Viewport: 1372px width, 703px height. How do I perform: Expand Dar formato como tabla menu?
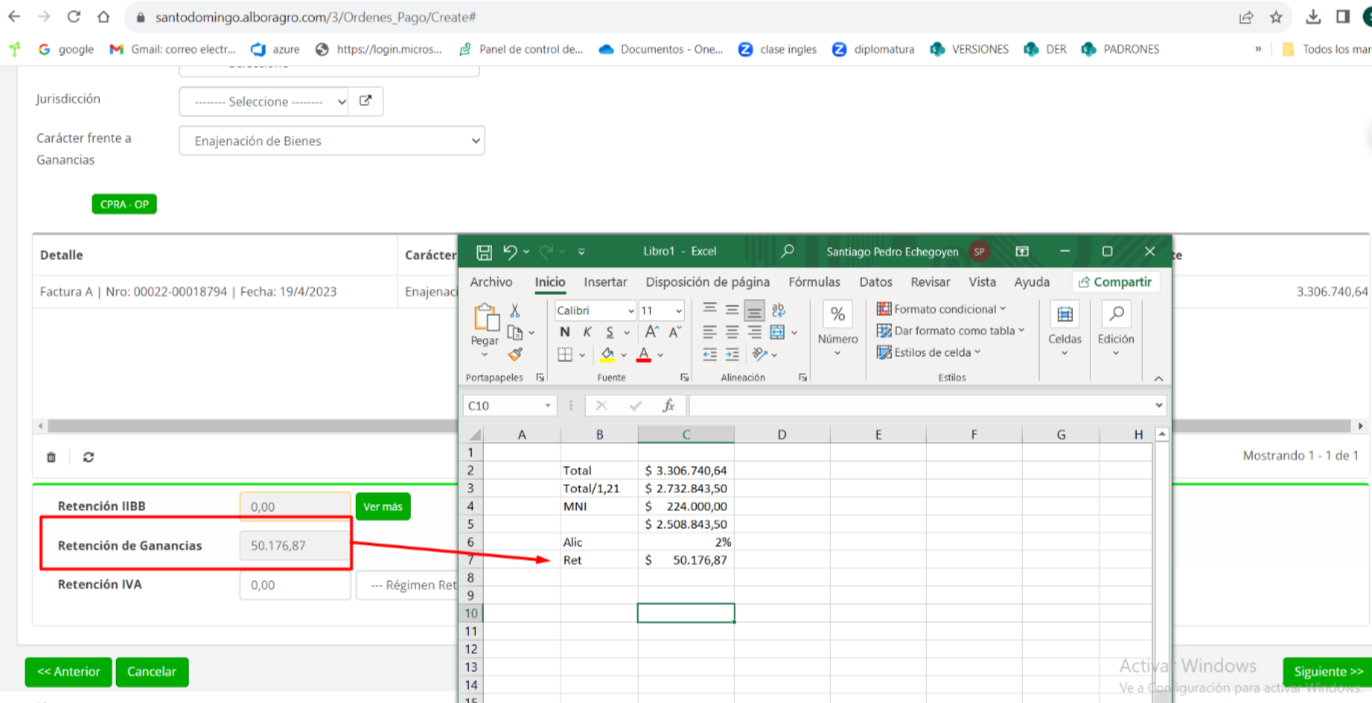pos(951,331)
